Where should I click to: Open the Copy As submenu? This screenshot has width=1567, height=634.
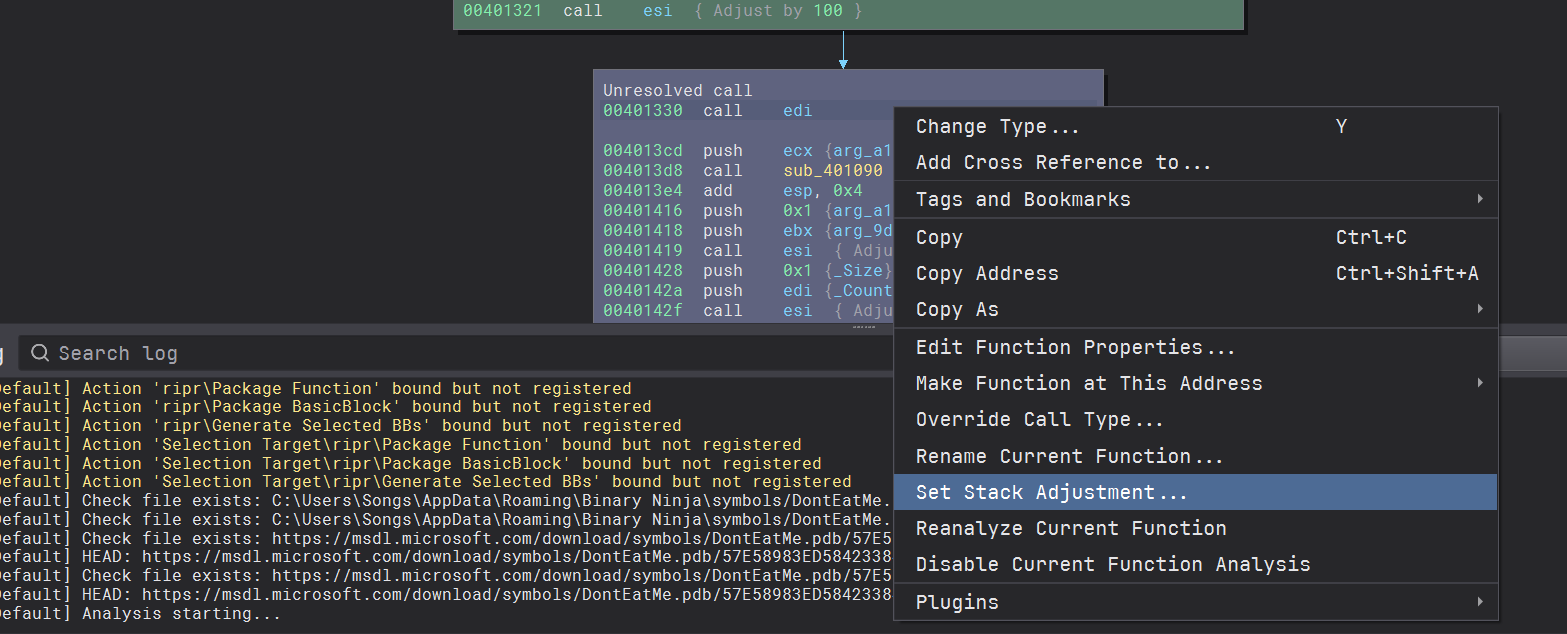(956, 310)
